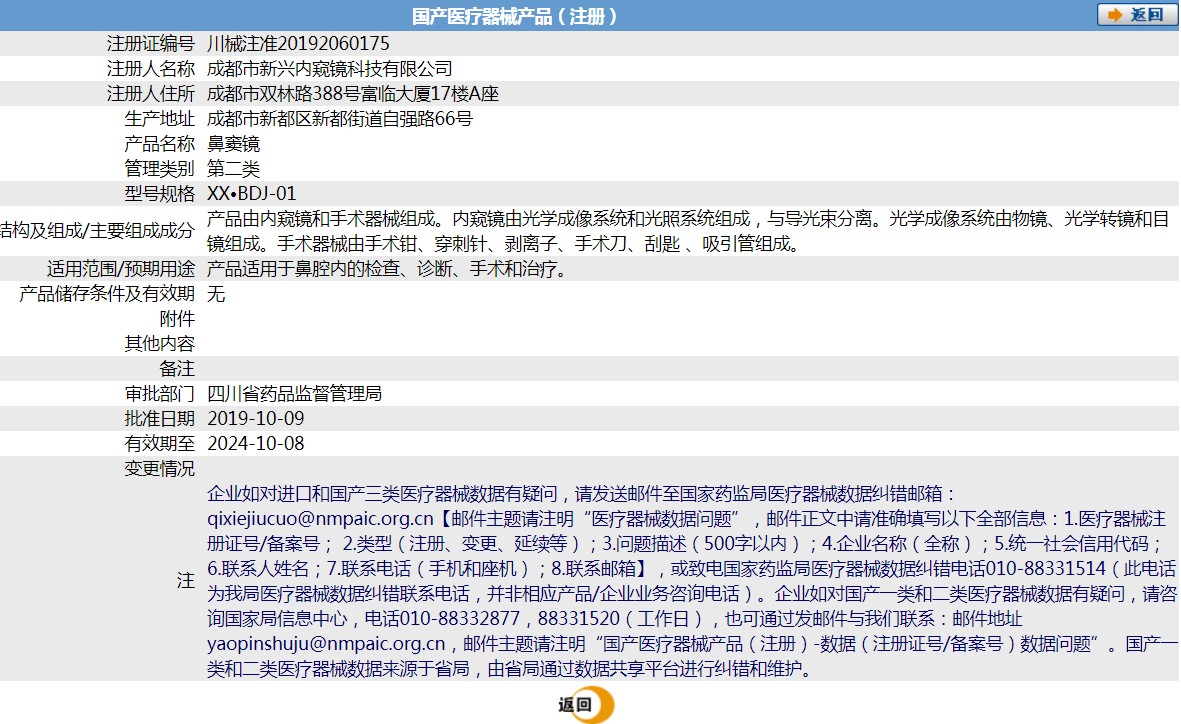Screen dimensions: 1181x724
Task: Select registrant name 成都市新兴内窥镜科技有限公司
Action: point(329,69)
